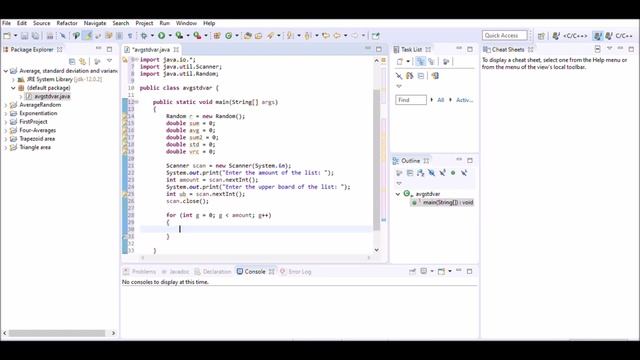Open the Package Explorer view menu arrow

point(109,61)
